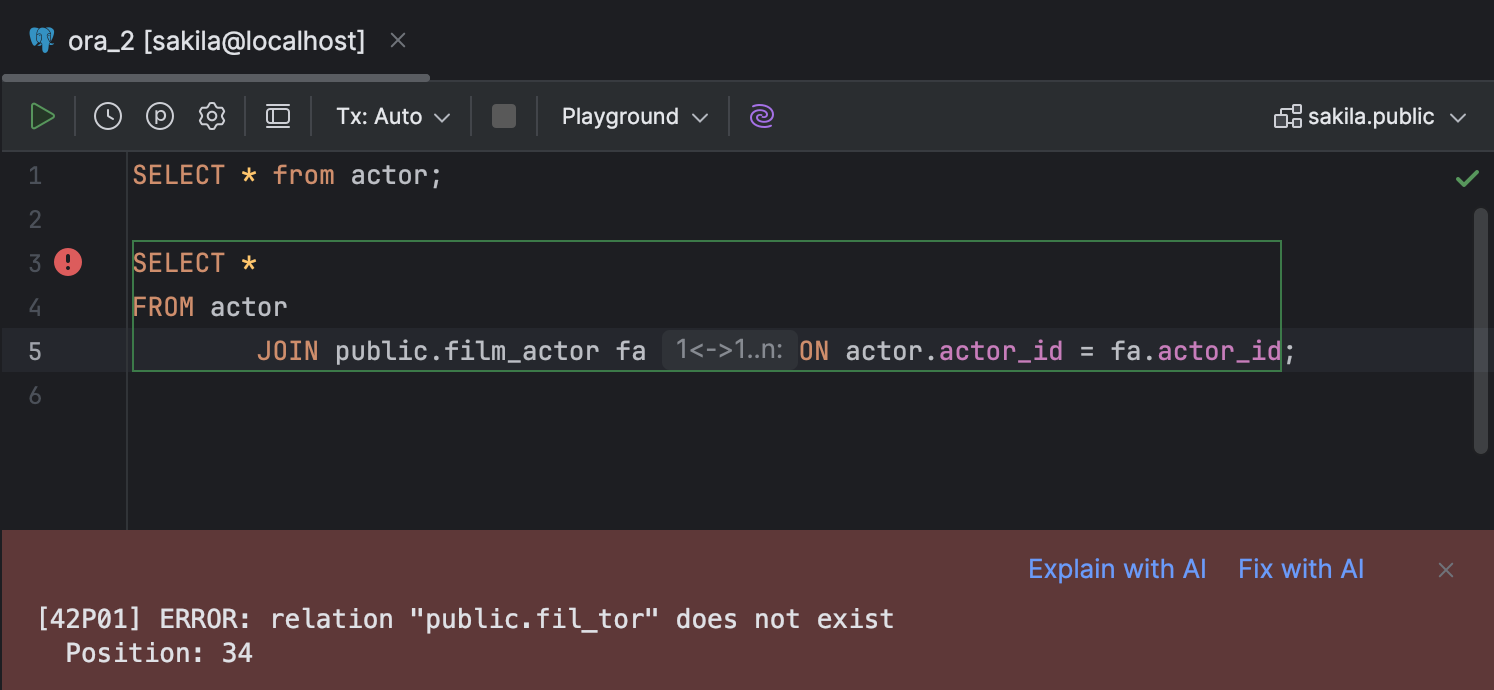Click the Explain with AI link
Screen dimensions: 1494x690
1117,568
